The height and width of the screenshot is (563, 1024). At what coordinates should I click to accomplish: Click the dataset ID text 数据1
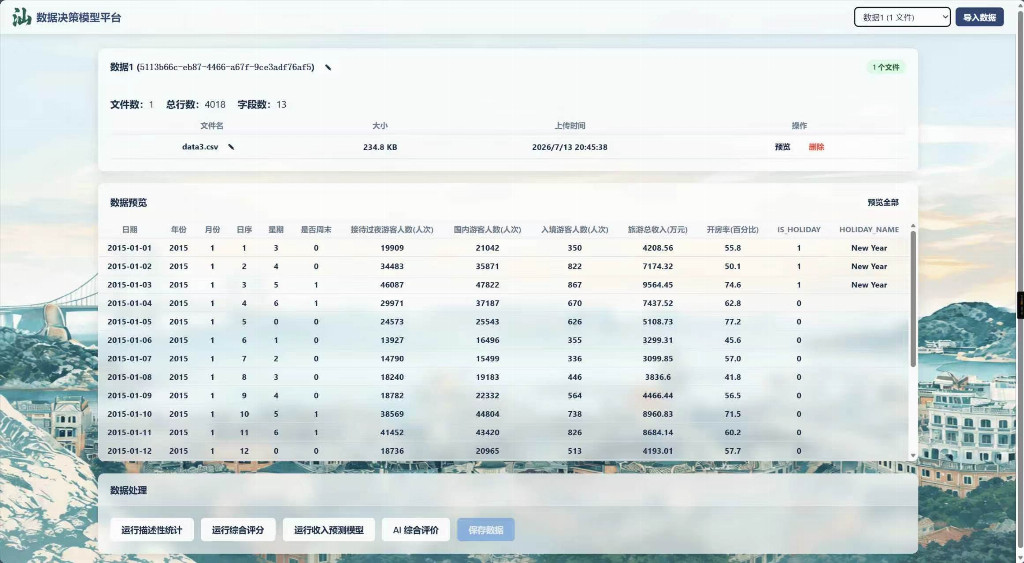pos(212,67)
